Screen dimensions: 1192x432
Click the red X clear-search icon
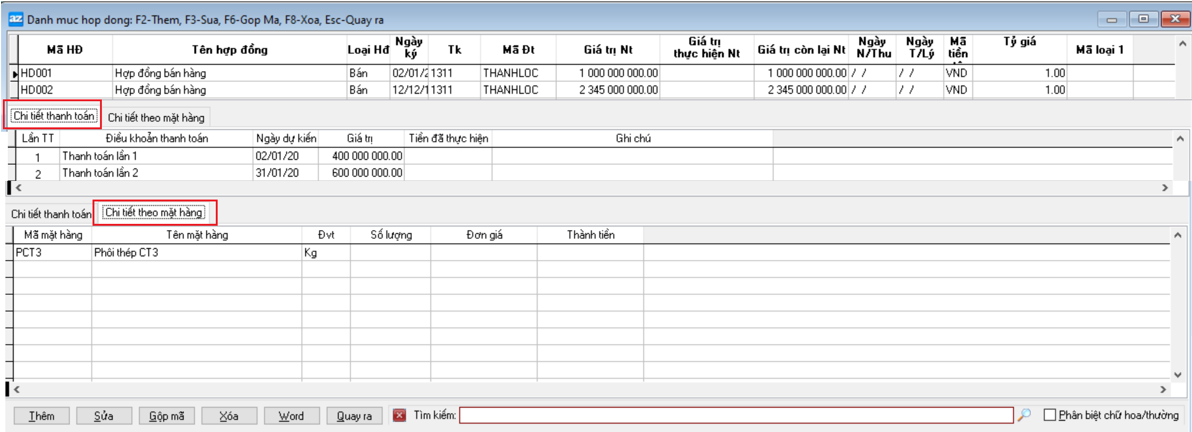[x=399, y=416]
